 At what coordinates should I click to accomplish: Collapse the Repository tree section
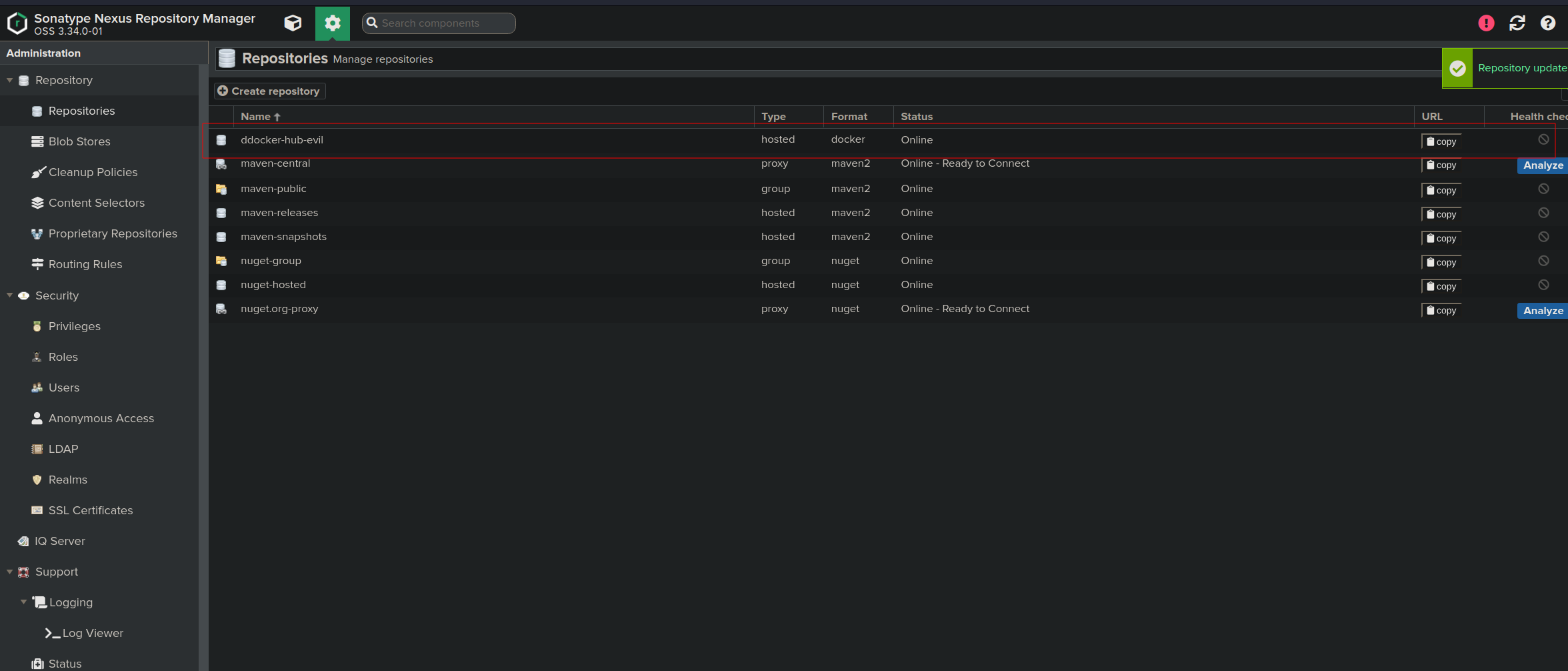(9, 80)
